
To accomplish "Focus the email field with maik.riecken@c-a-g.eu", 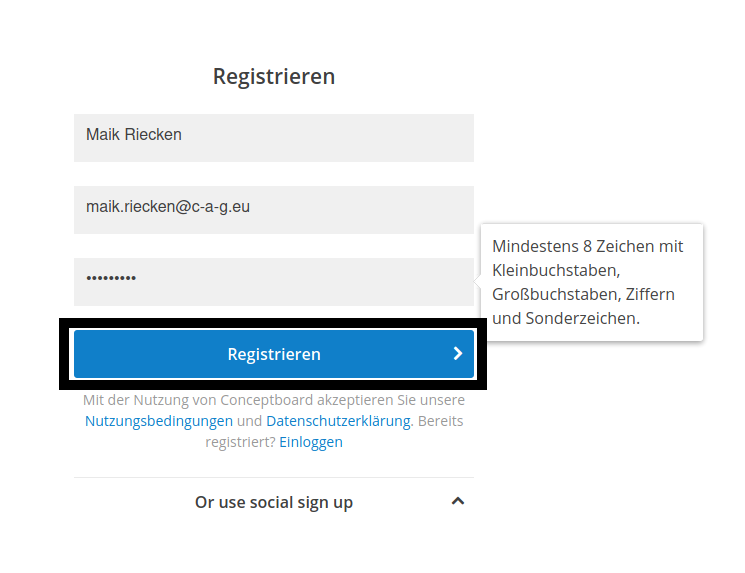I will [274, 210].
